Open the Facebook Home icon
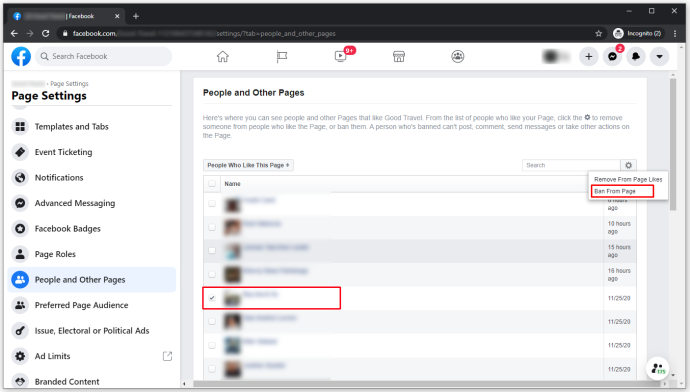The height and width of the screenshot is (392, 690). coord(223,56)
